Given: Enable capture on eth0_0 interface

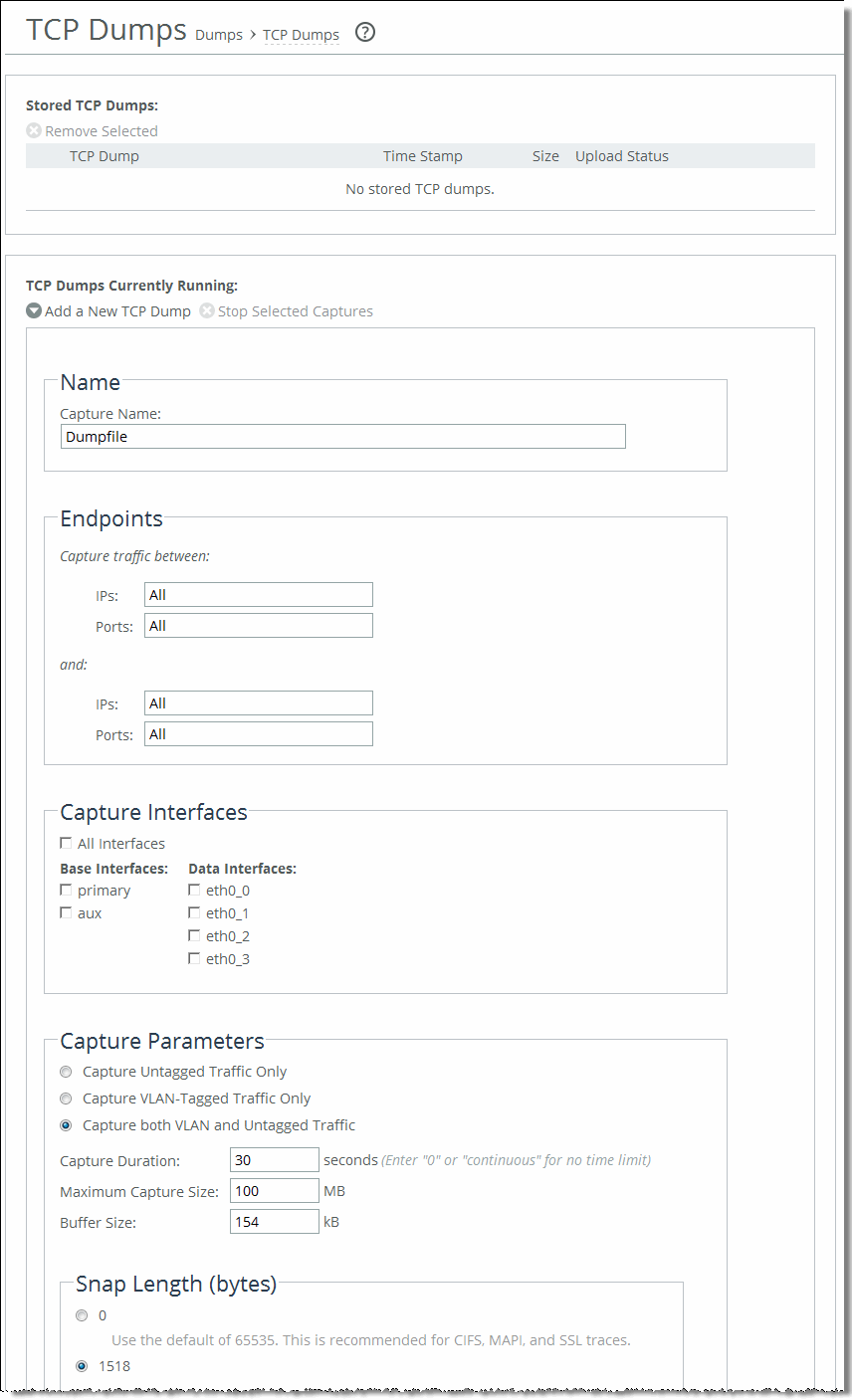Looking at the screenshot, I should click(x=194, y=890).
